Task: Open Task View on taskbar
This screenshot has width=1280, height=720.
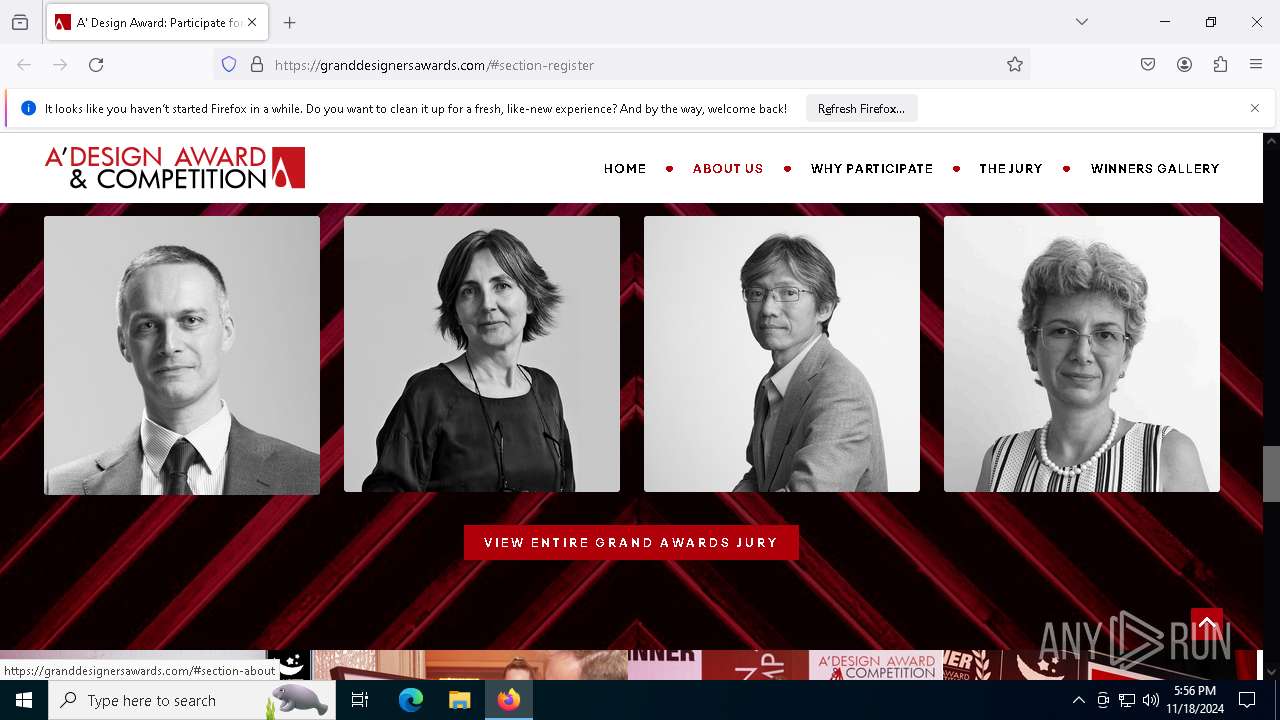Action: click(x=360, y=700)
